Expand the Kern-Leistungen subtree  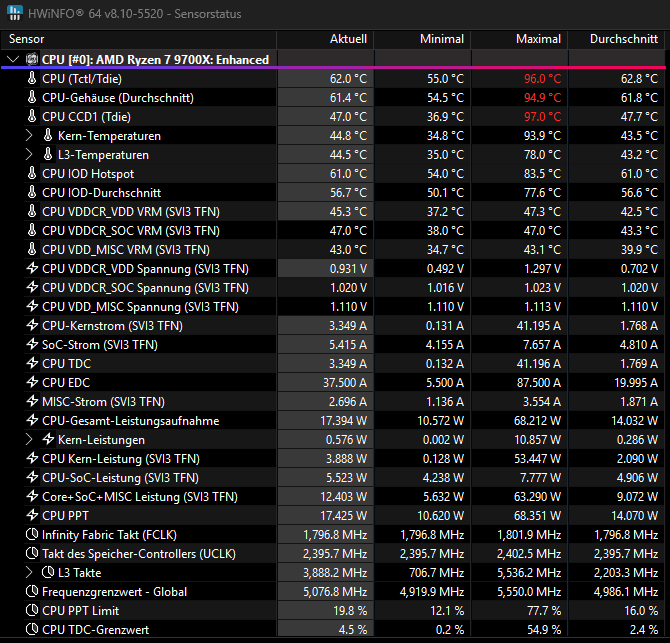(29, 439)
